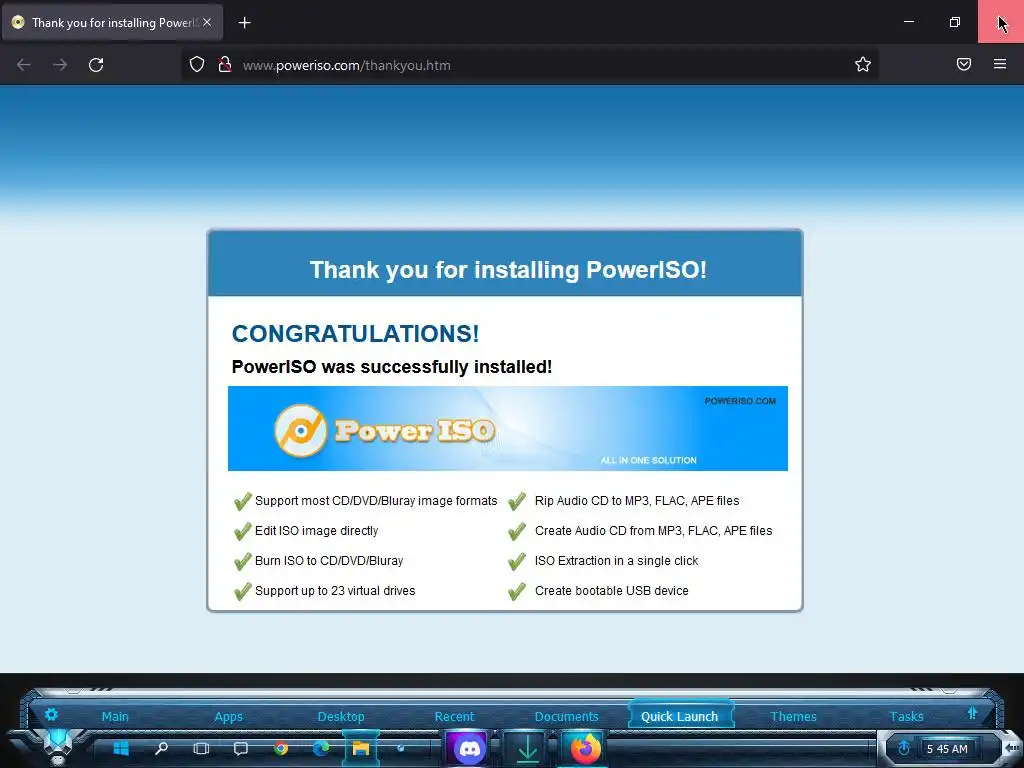Click 'PowerISO was successfully installed!' text
1024x768 pixels.
tap(392, 366)
